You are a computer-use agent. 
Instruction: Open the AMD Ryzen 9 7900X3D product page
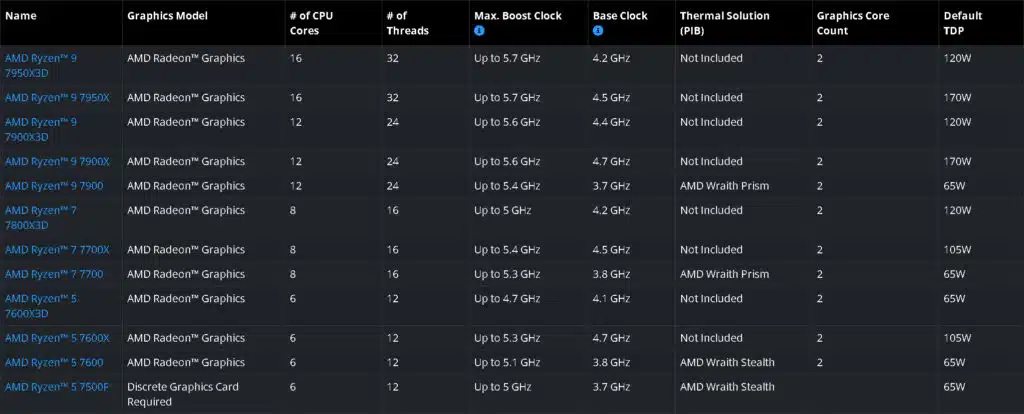click(40, 129)
